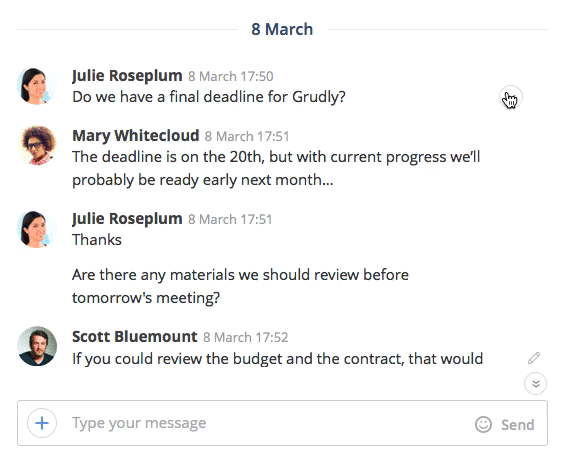Click Julie Roseplum's avatar beside Thanks message
This screenshot has width=564, height=456.
click(36, 229)
